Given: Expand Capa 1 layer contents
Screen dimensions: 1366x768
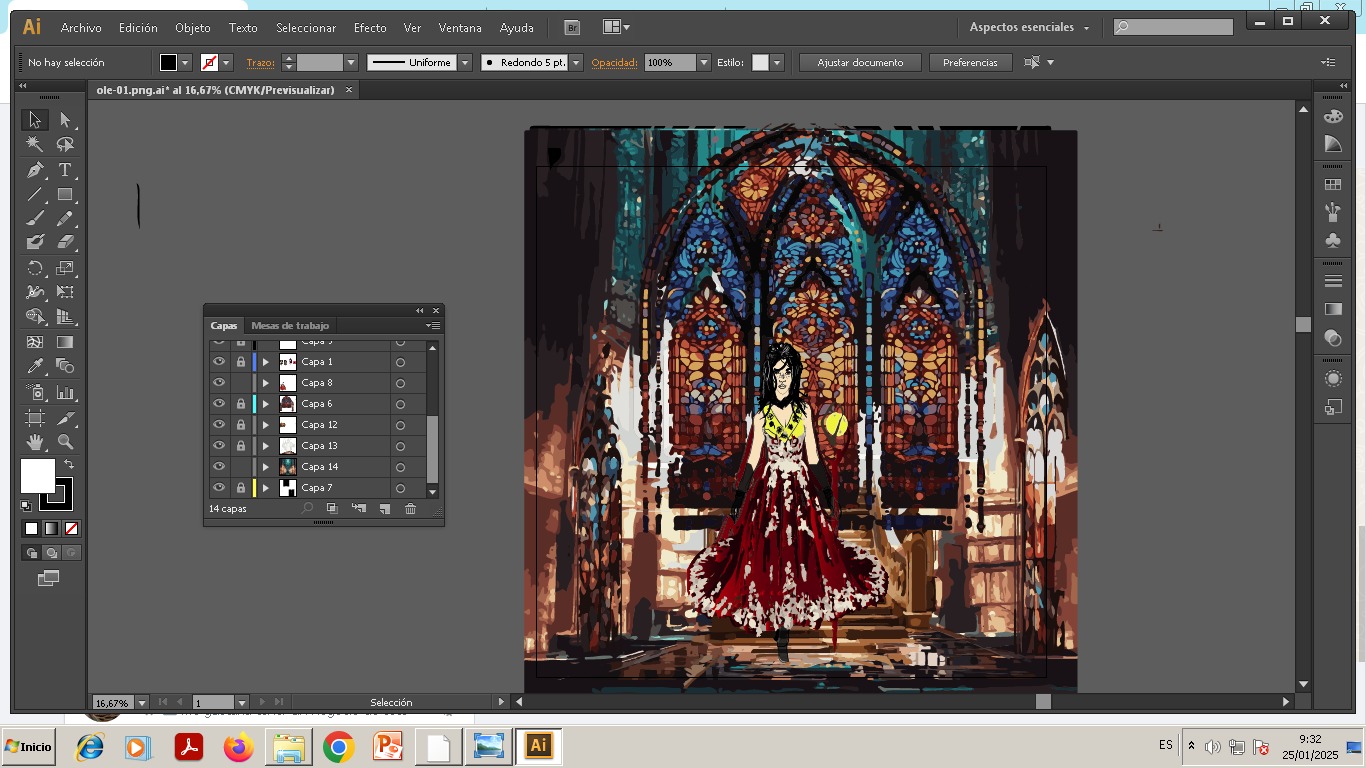Looking at the screenshot, I should coord(266,362).
